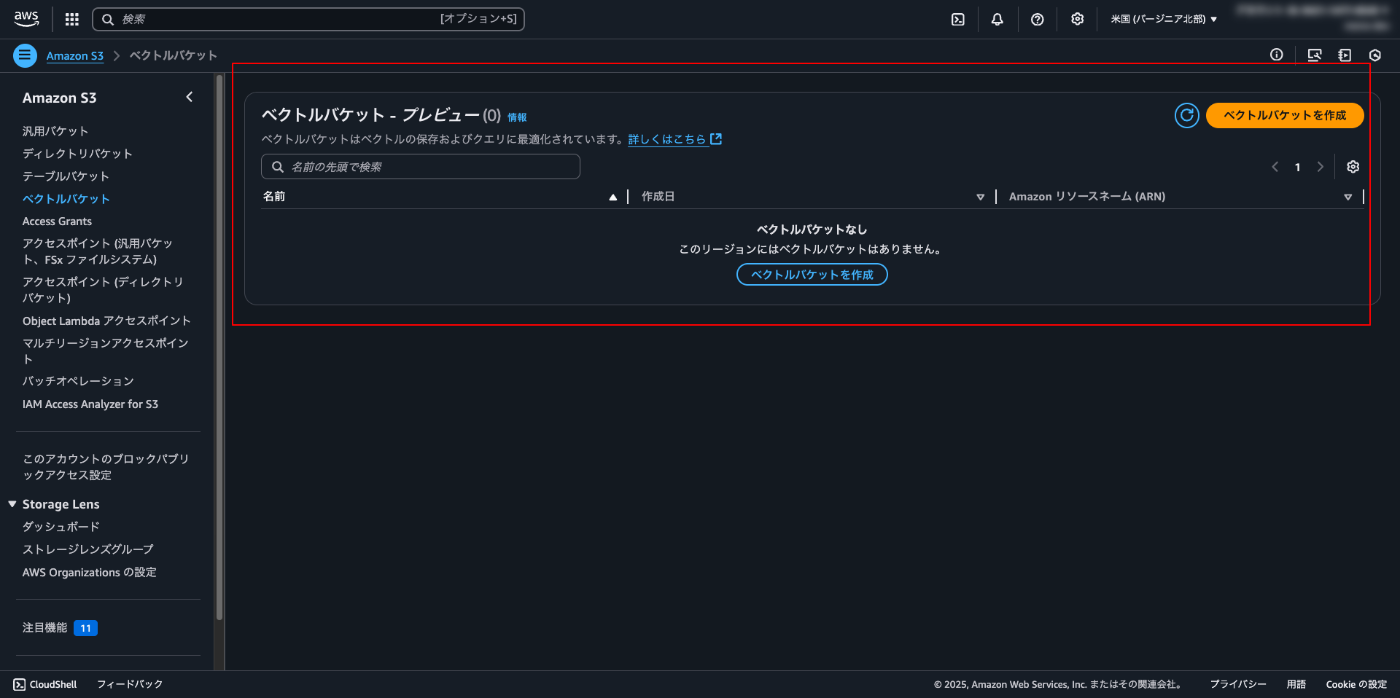Open 用語 footer link
This screenshot has height=698, width=1400.
[x=1296, y=684]
